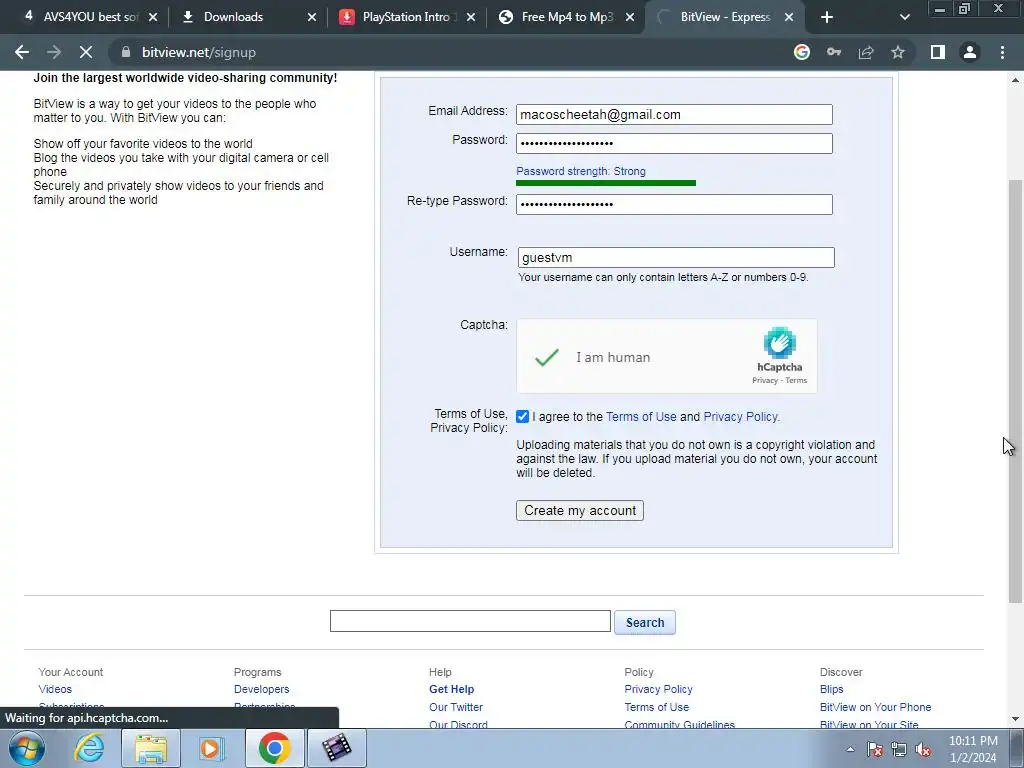Open the hCaptcha Privacy link
Screen dimensions: 1024x768
pyautogui.click(x=765, y=380)
